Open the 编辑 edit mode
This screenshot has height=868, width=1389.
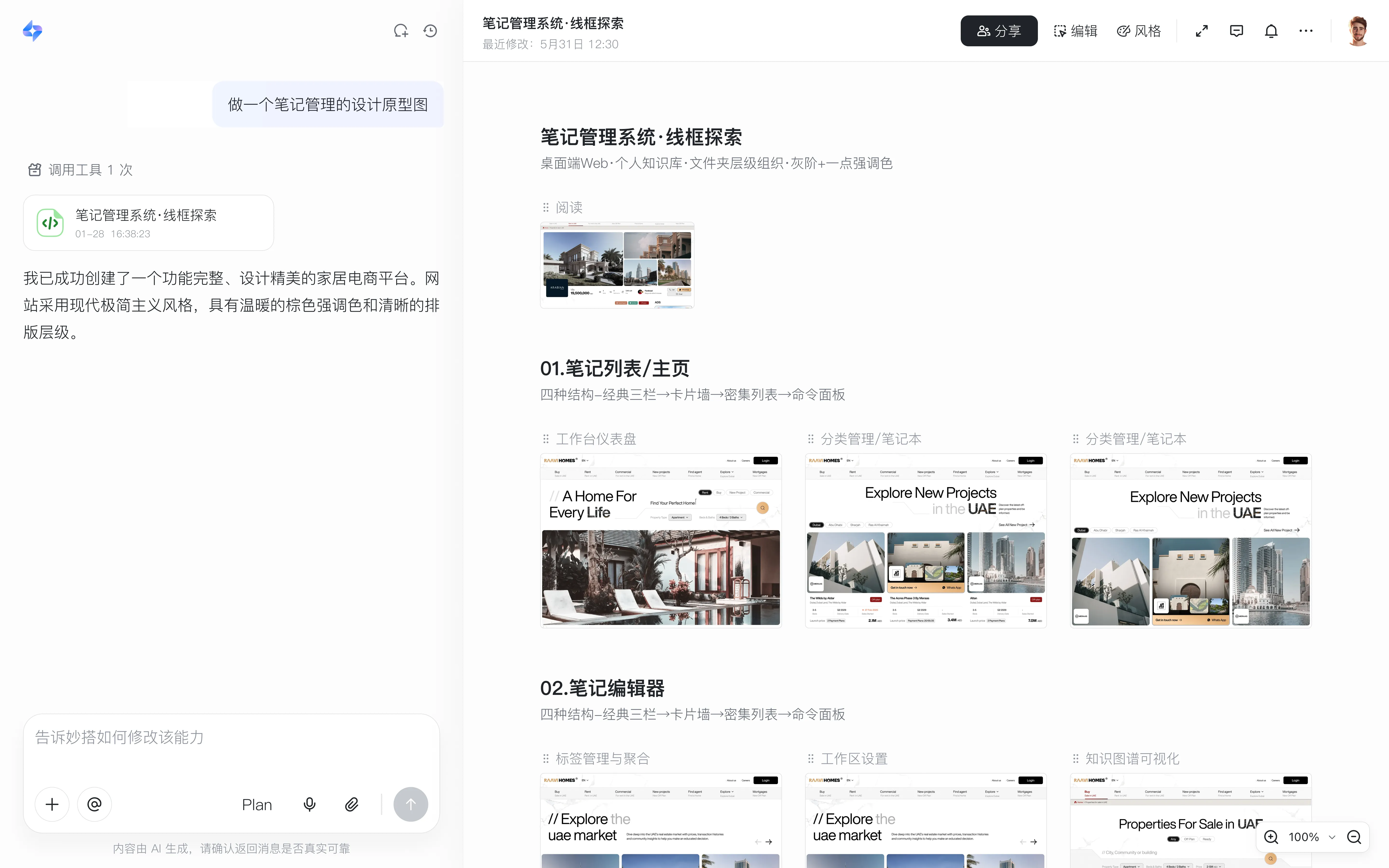coord(1076,31)
